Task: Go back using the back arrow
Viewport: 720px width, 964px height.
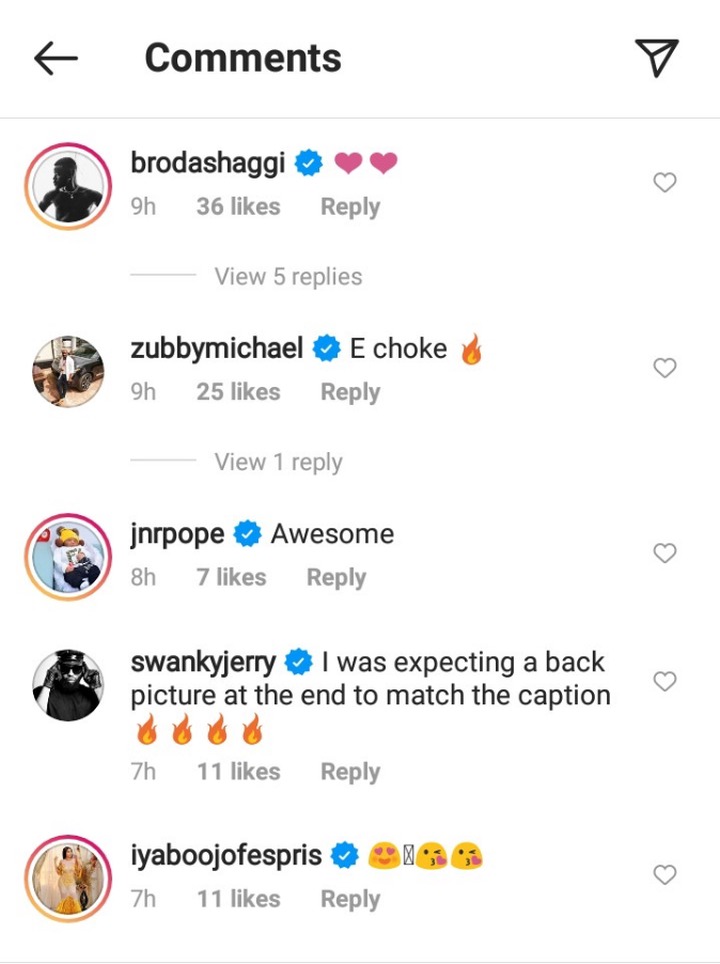Action: click(x=56, y=59)
